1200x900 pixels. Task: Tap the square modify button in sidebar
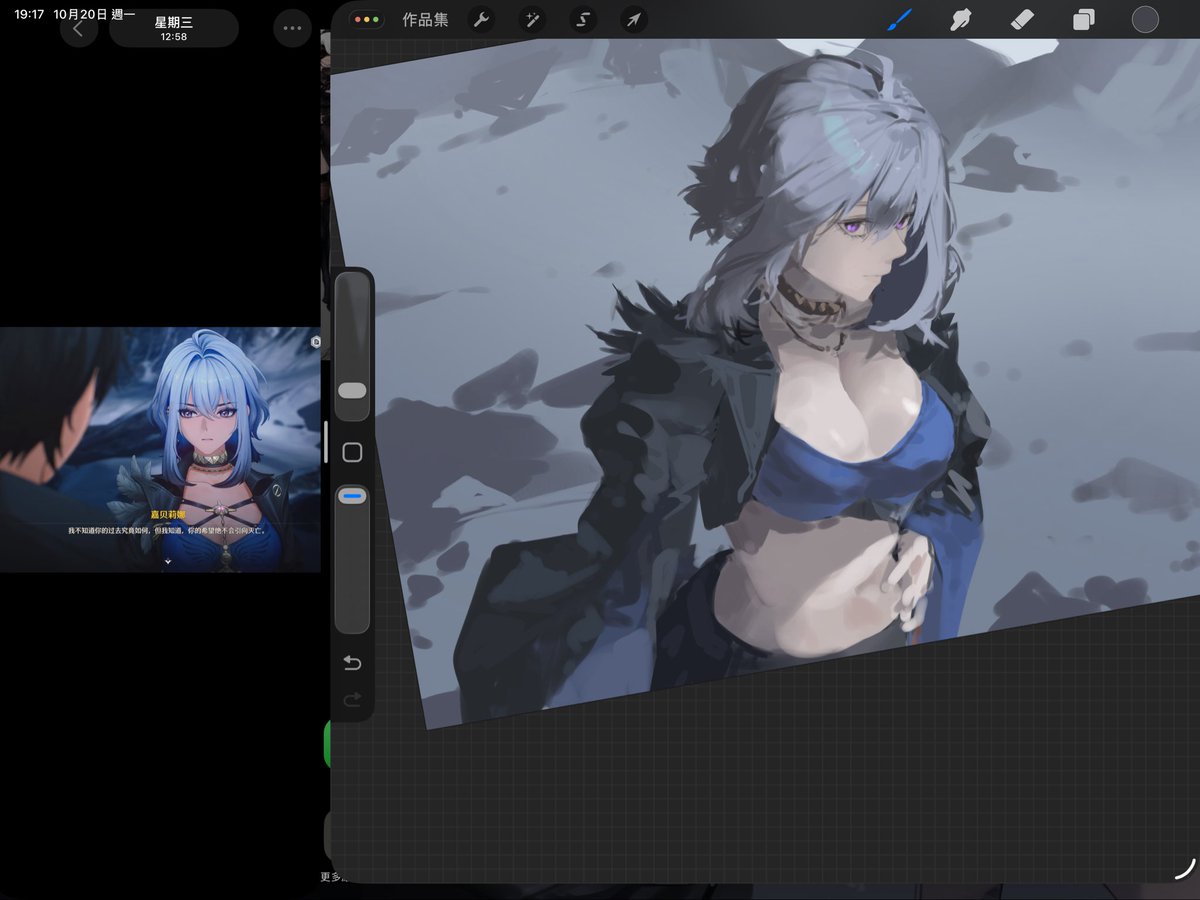(x=352, y=453)
